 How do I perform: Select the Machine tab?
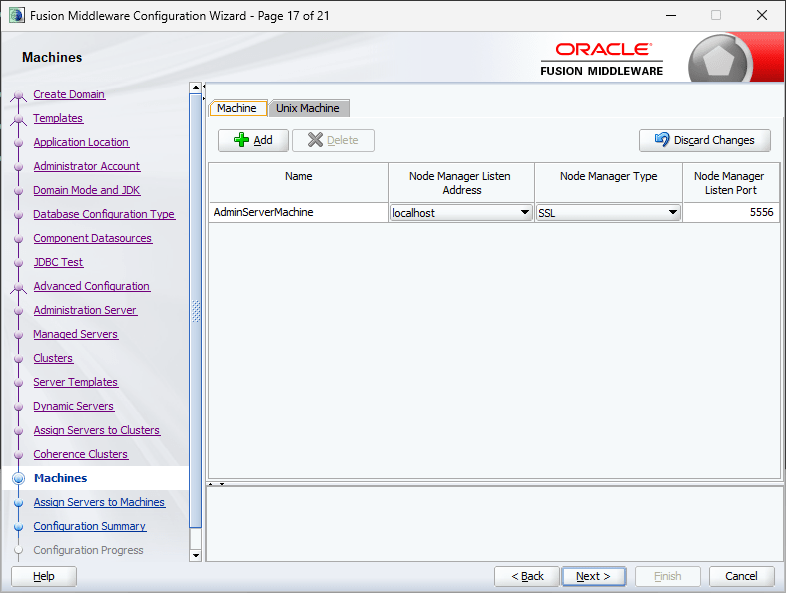point(237,108)
